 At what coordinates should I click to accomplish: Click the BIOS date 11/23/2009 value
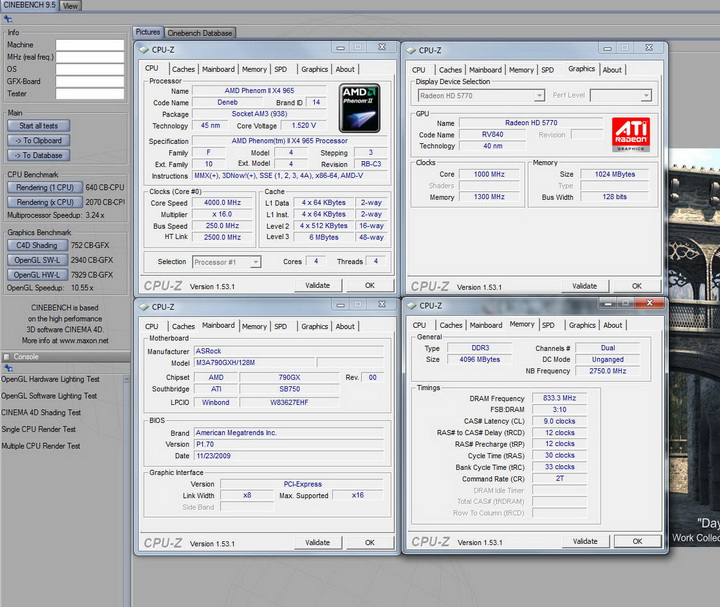[x=288, y=456]
